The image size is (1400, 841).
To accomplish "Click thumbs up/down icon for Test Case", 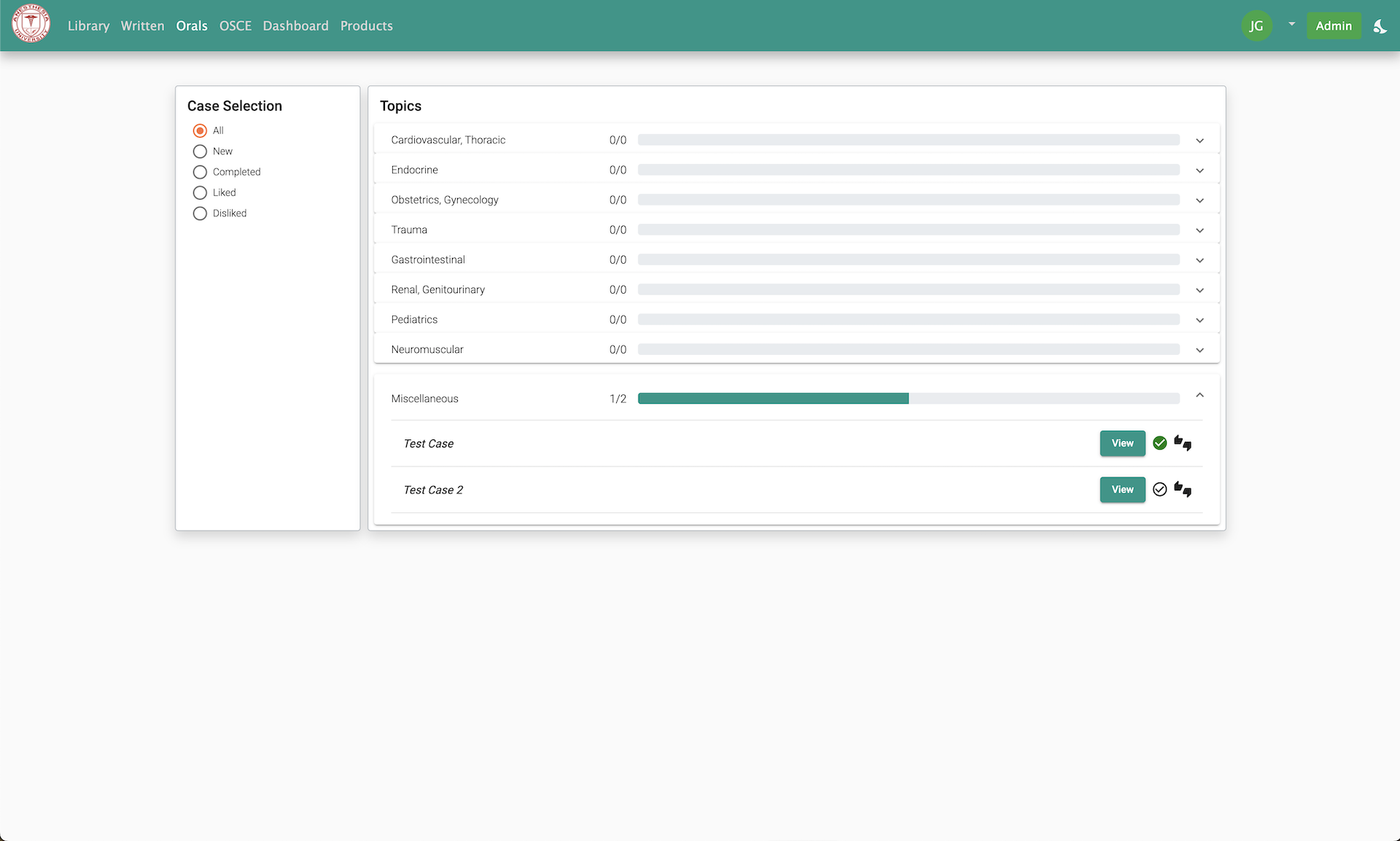I will pyautogui.click(x=1183, y=443).
